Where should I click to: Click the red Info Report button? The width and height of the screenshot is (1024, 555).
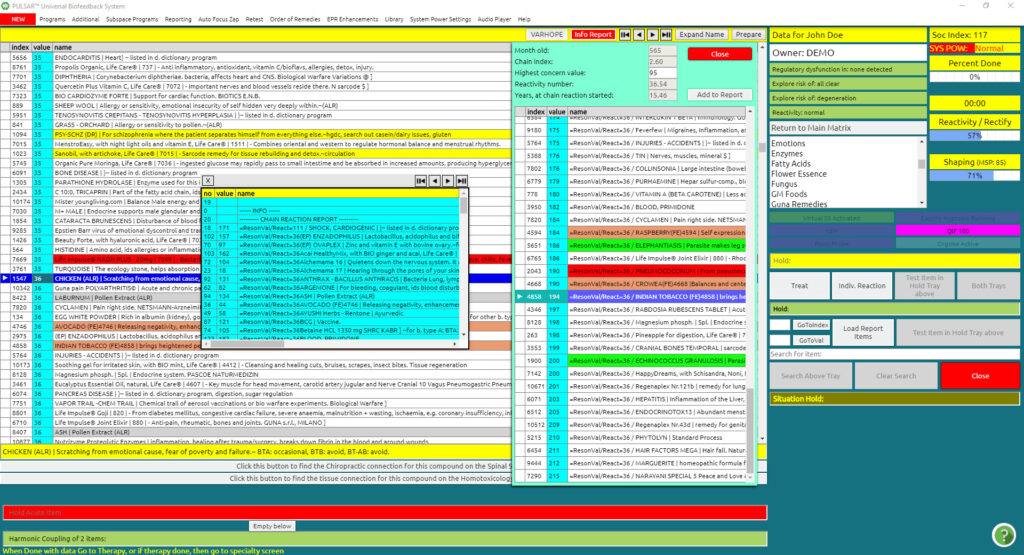pyautogui.click(x=593, y=34)
